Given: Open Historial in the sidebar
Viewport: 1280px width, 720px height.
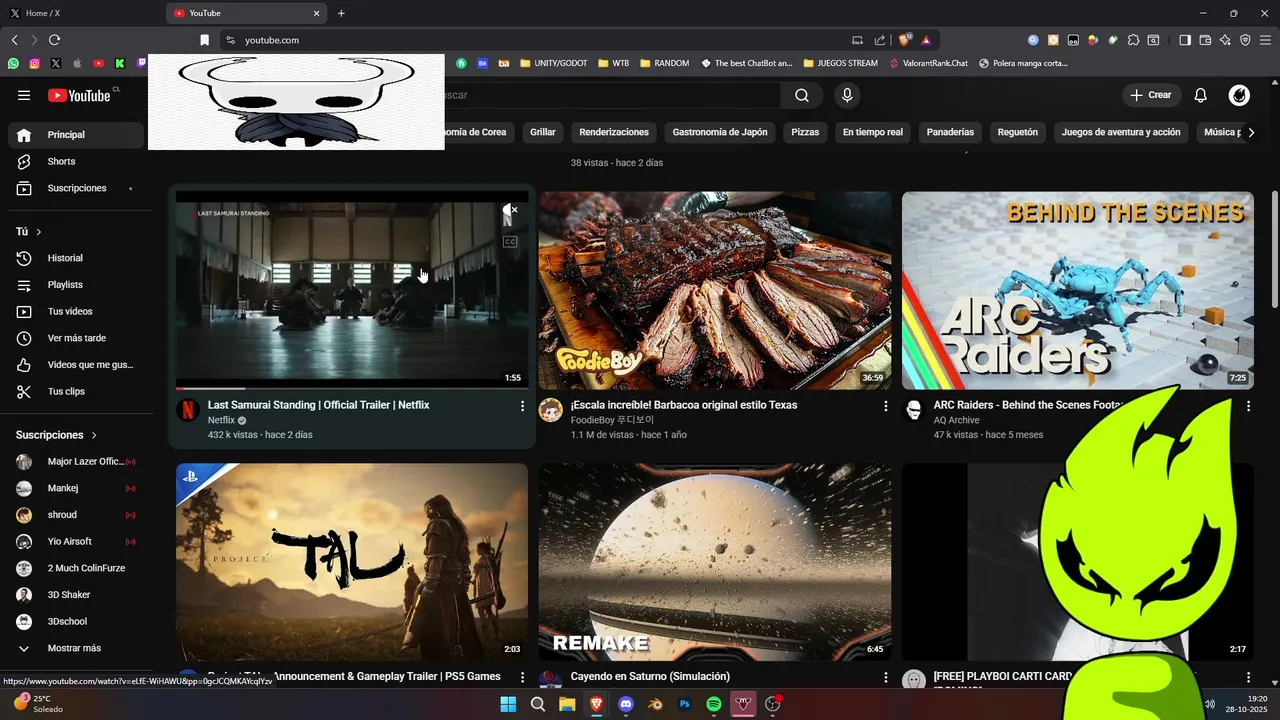Looking at the screenshot, I should (x=76, y=258).
